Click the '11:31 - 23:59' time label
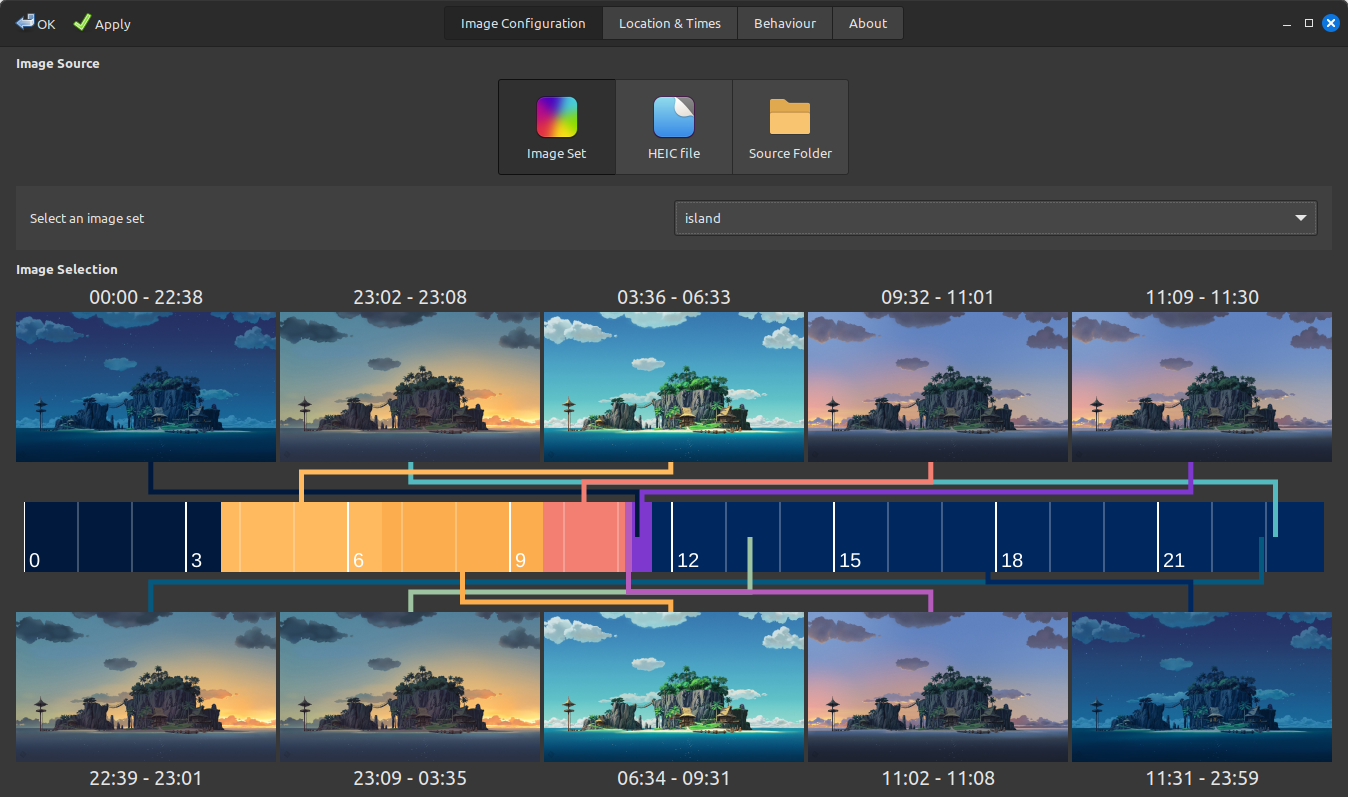The width and height of the screenshot is (1348, 797). 1202,777
